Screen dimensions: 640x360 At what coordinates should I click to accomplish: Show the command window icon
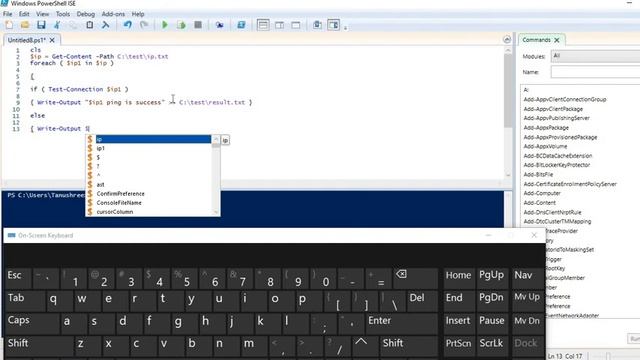click(317, 25)
